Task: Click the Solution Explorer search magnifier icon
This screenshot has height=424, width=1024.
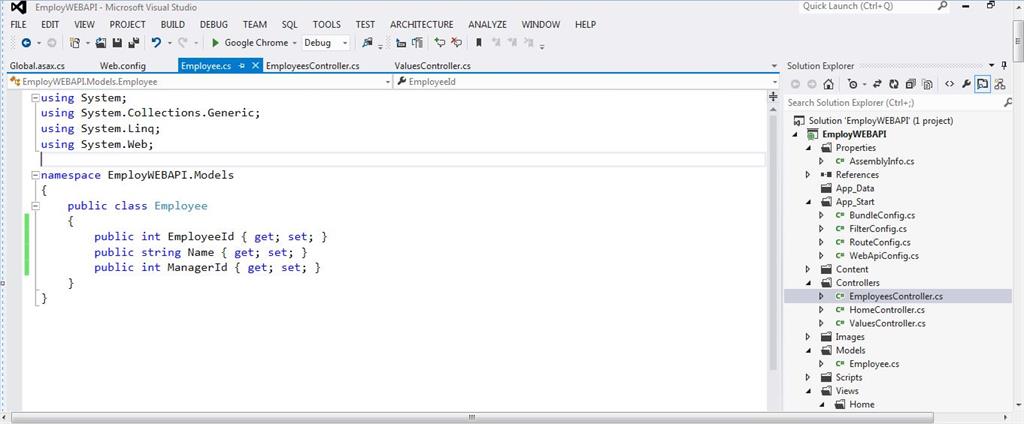Action: pos(1007,103)
